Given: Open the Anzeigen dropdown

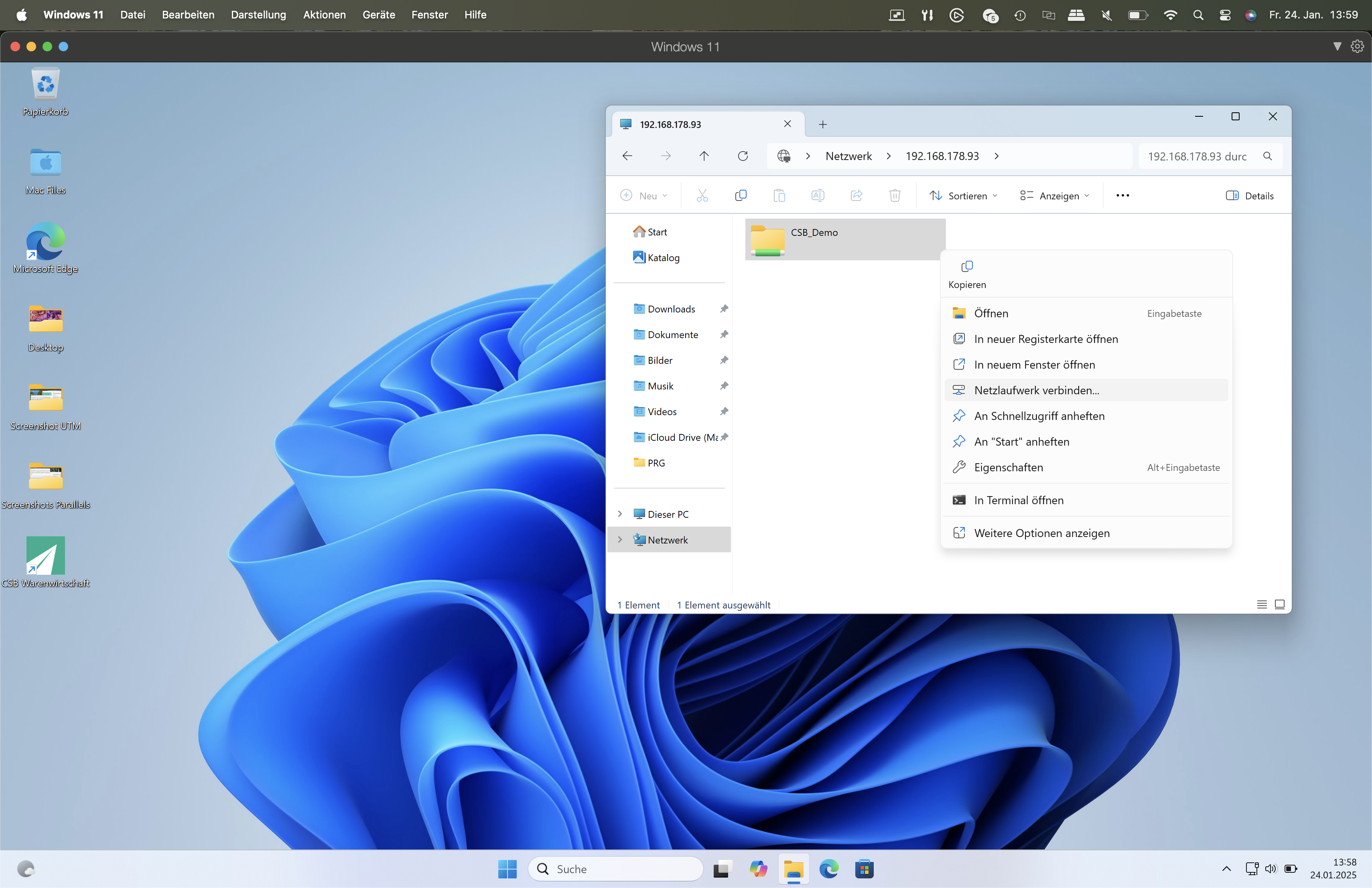Looking at the screenshot, I should (1054, 196).
